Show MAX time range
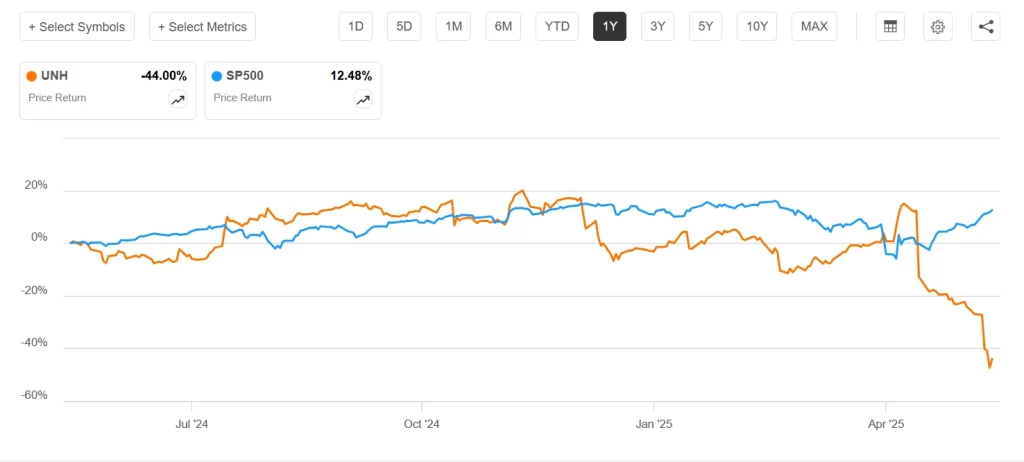Viewport: 1024px width, 462px height. 814,27
